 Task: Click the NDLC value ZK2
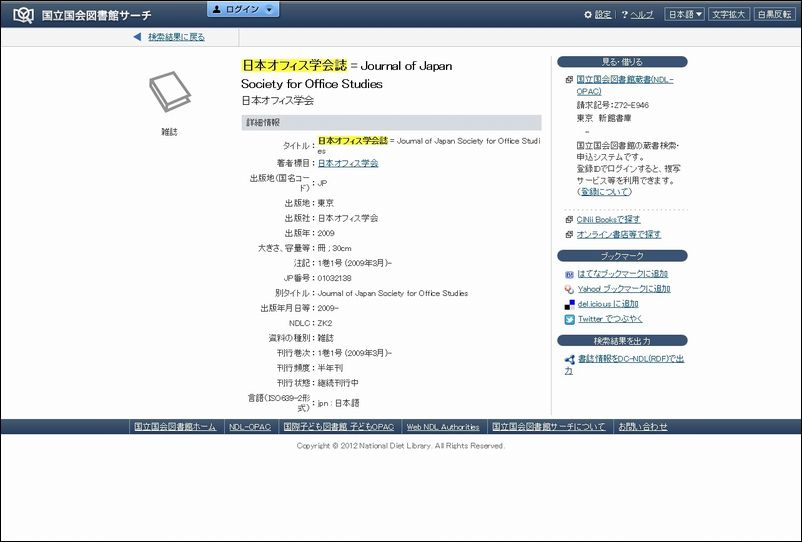click(325, 323)
